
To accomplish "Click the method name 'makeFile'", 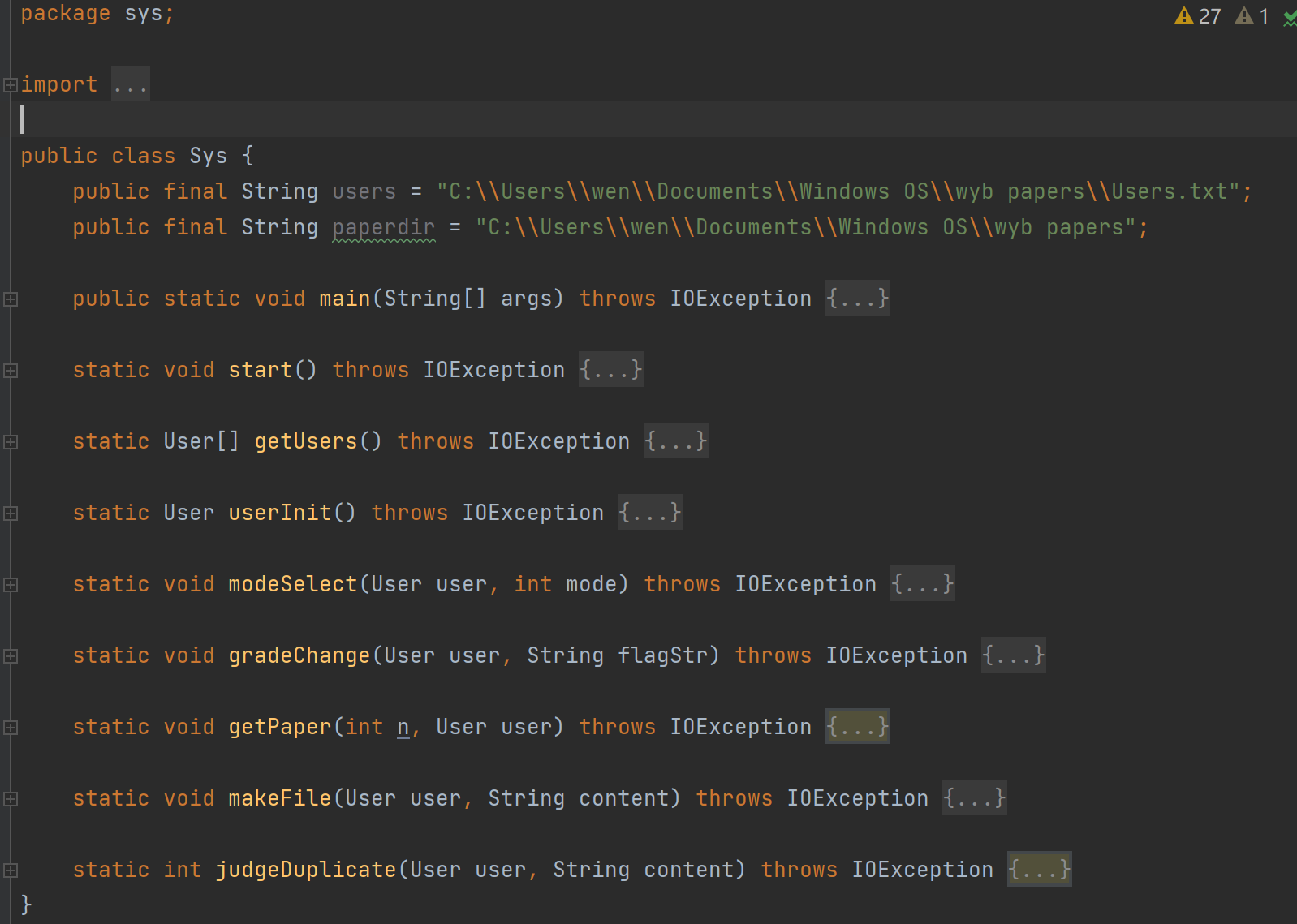I will tap(280, 798).
